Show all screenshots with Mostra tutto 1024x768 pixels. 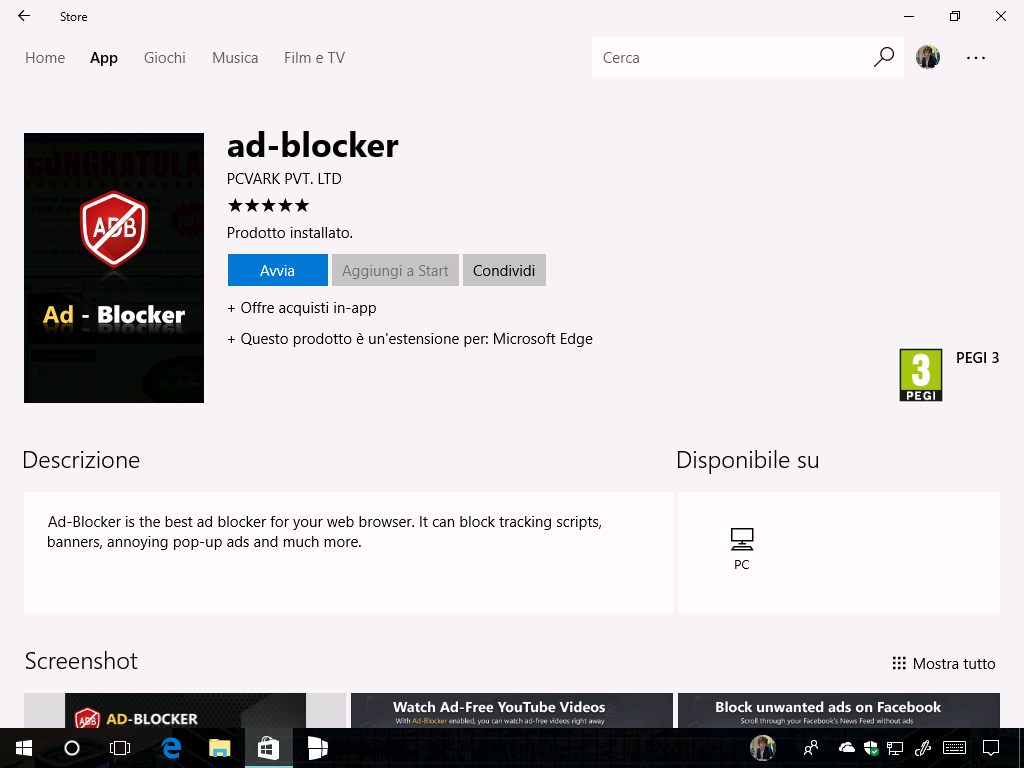[x=944, y=664]
